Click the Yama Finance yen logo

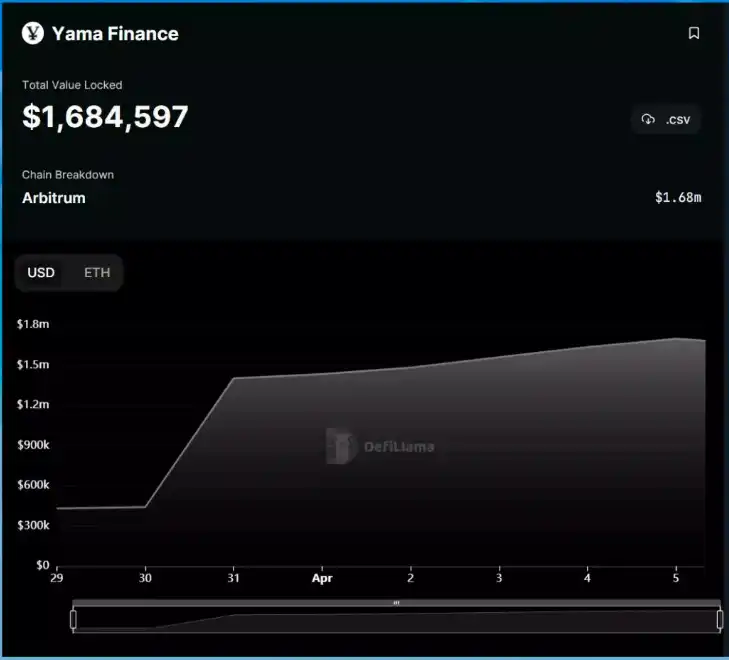33,33
